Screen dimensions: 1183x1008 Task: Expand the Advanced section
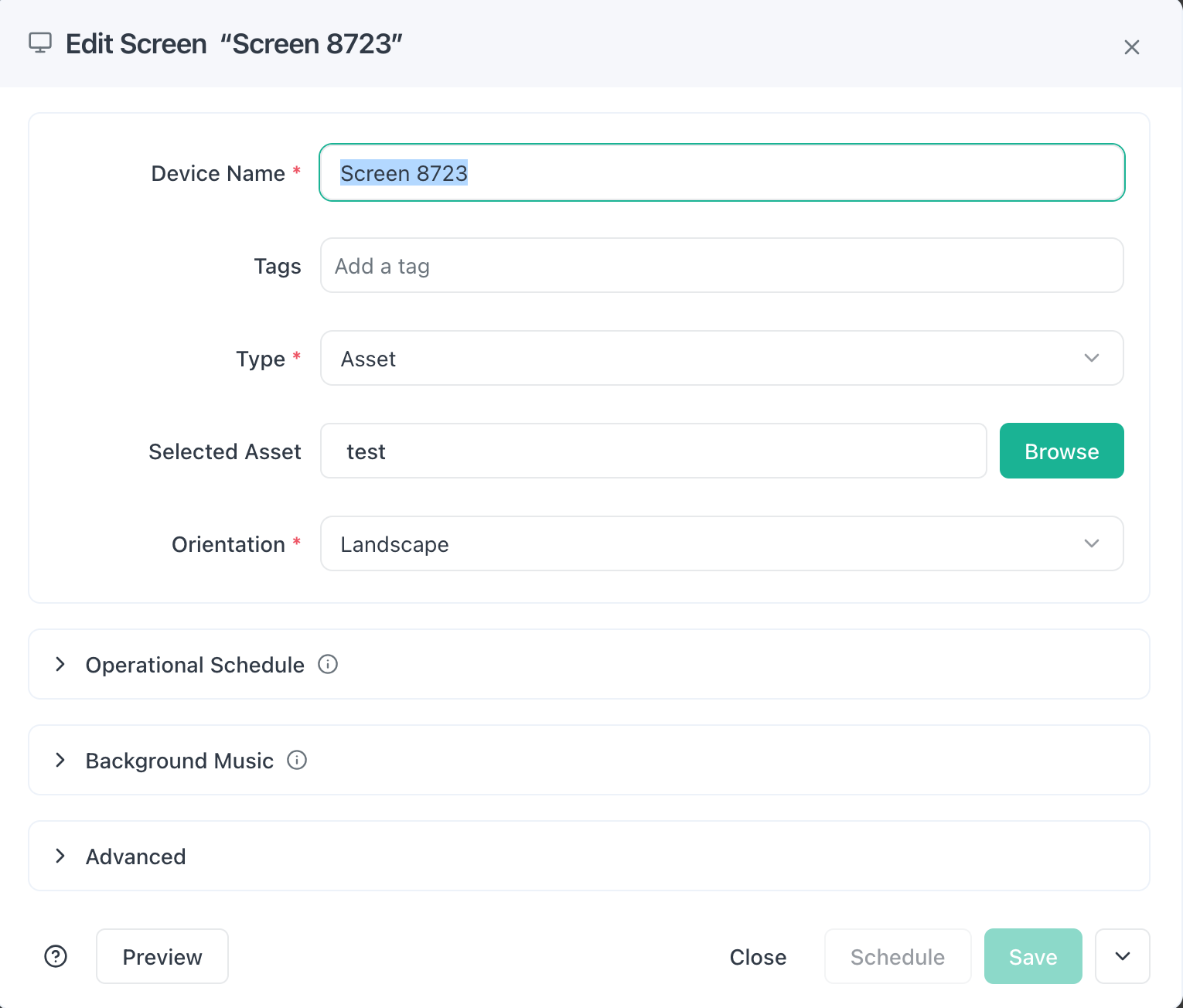tap(135, 856)
